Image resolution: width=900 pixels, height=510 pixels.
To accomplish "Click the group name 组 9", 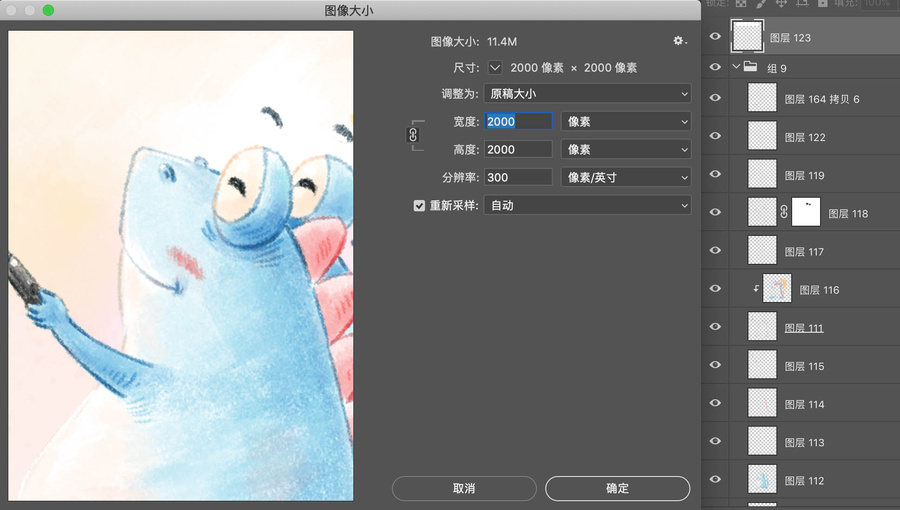I will coord(777,68).
